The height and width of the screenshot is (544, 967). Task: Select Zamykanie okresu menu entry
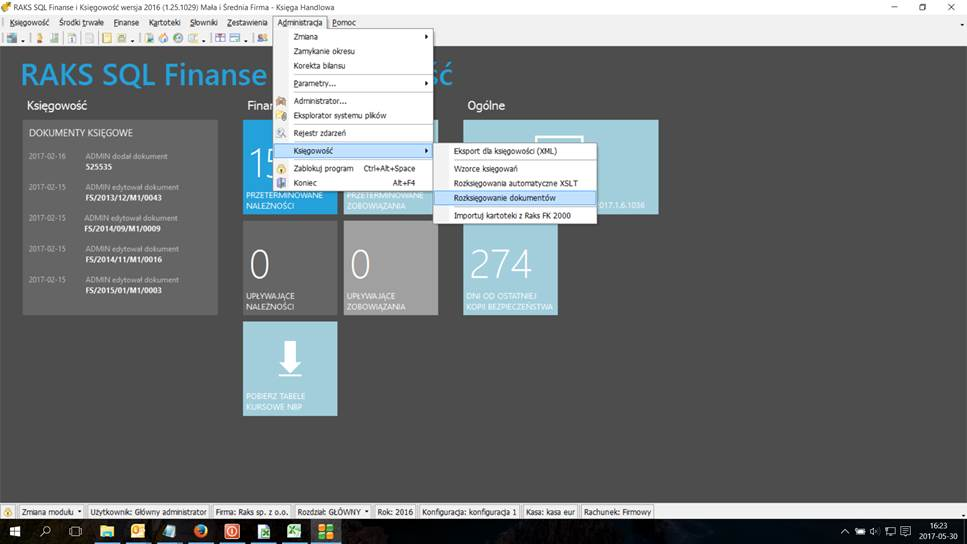(324, 51)
